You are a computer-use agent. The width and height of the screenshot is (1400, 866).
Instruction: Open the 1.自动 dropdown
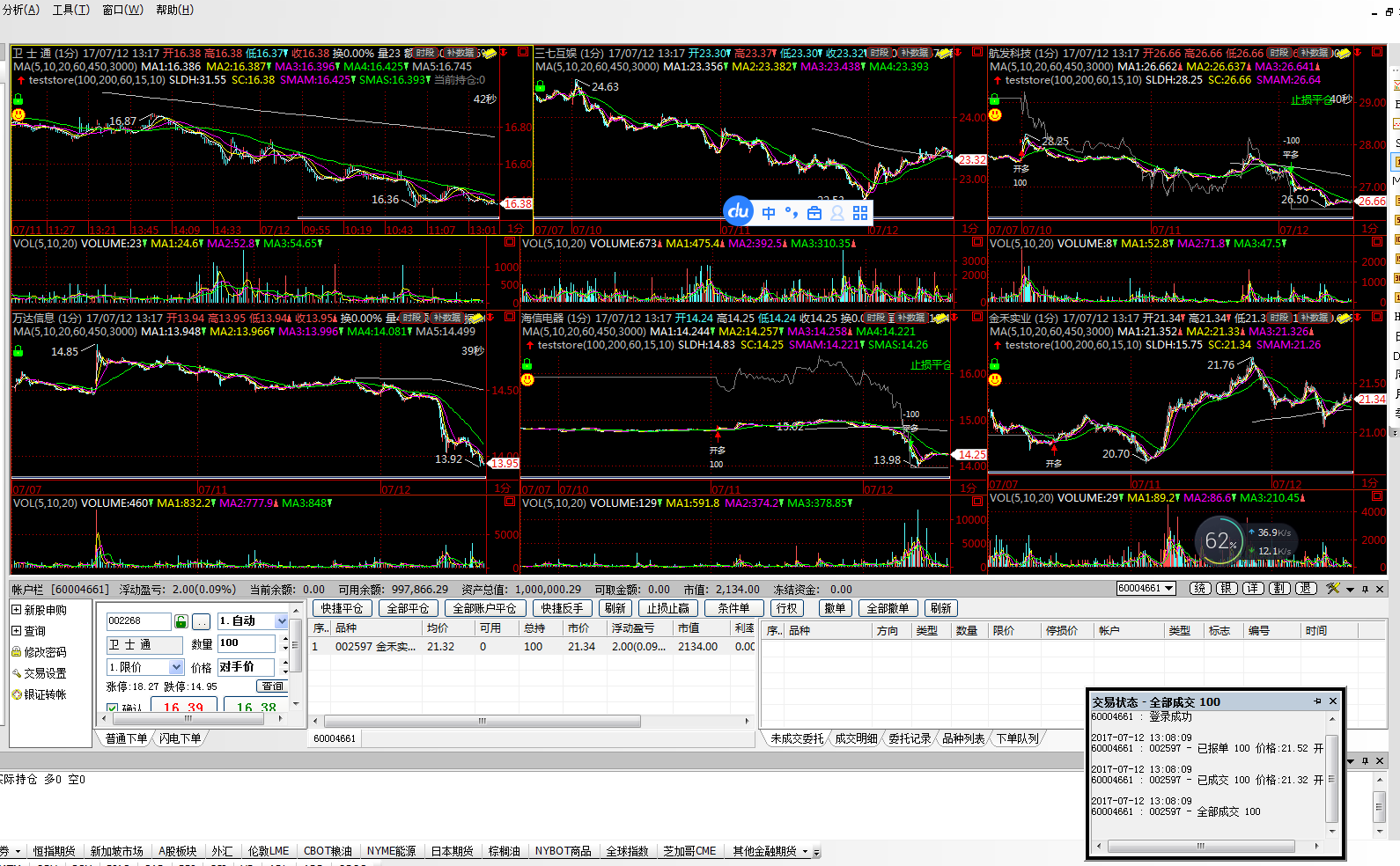point(282,621)
